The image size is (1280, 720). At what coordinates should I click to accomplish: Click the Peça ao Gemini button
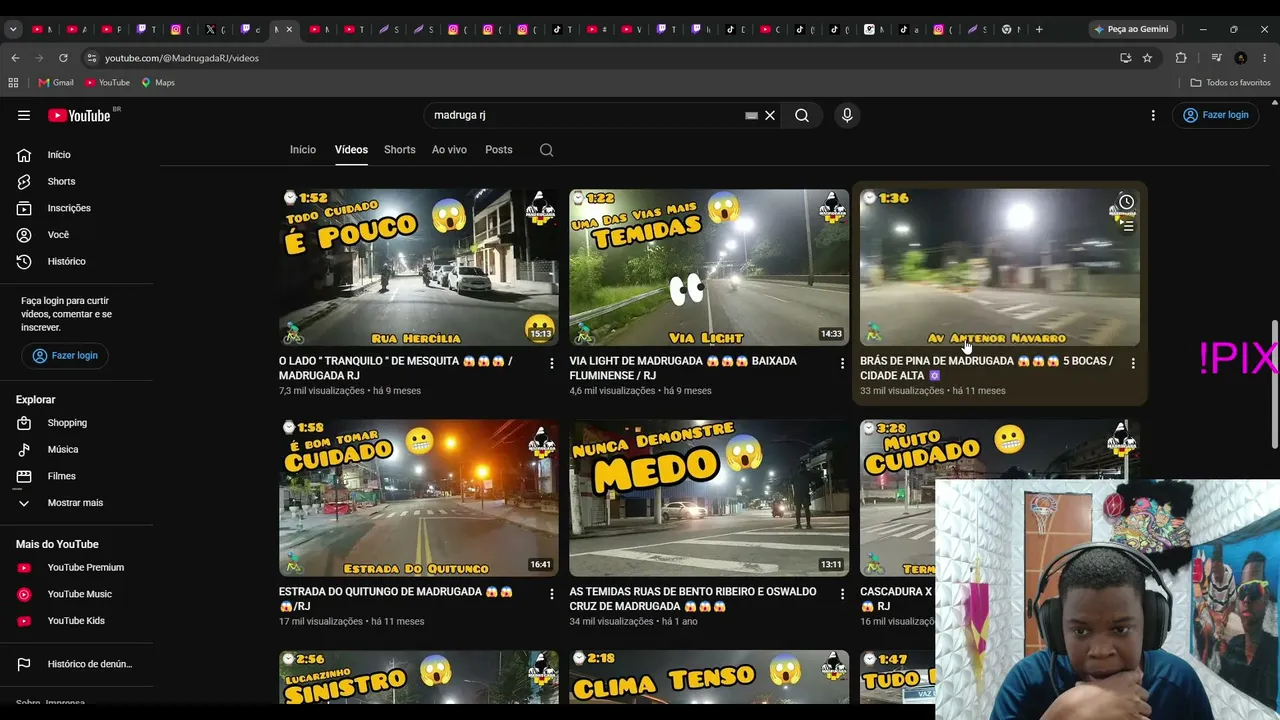click(1132, 30)
